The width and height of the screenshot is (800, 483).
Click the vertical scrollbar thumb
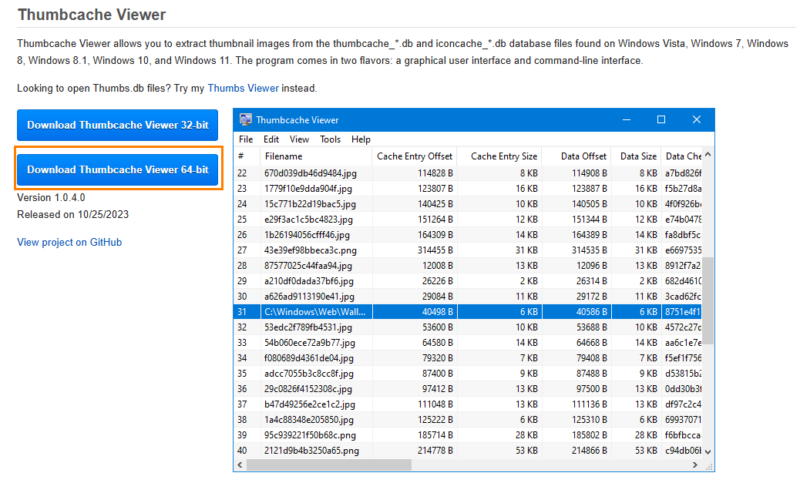[708, 301]
